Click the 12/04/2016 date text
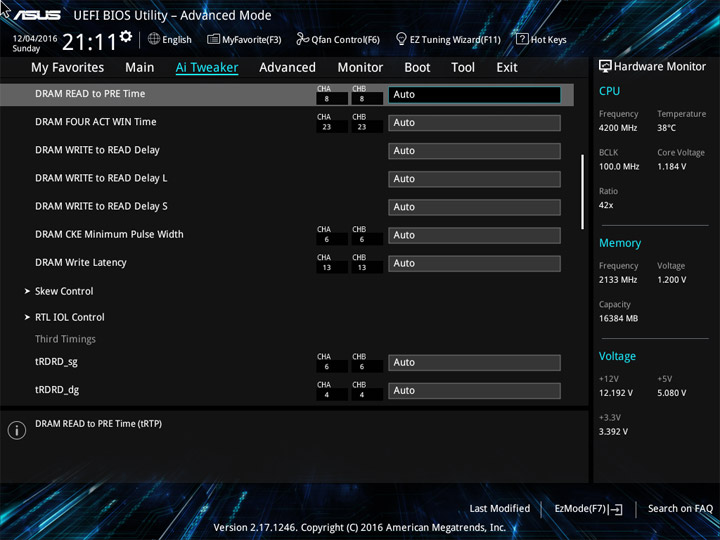The width and height of the screenshot is (720, 540). [35, 39]
